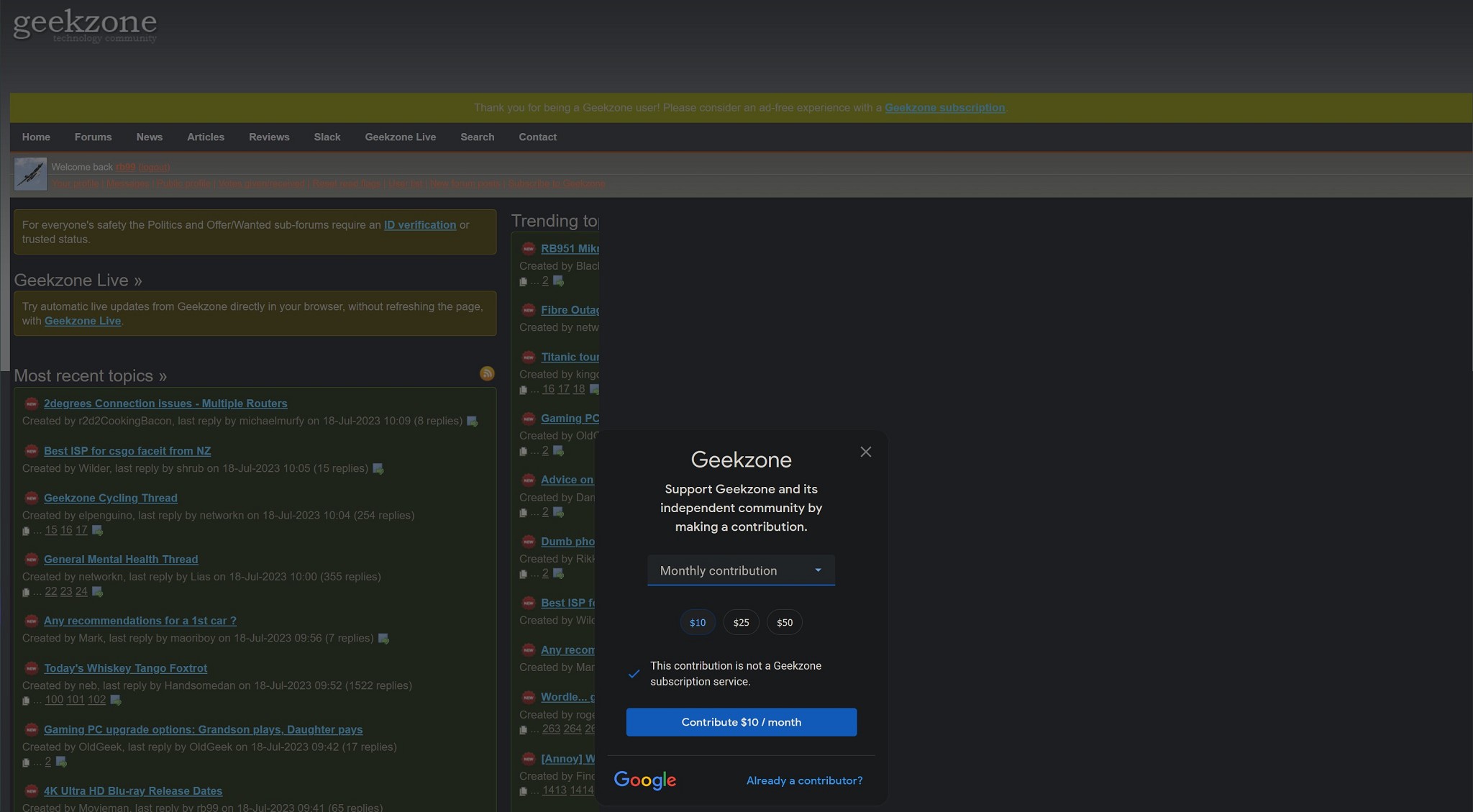Go to page 24 of General Mental Health Thread
1473x812 pixels.
click(81, 591)
